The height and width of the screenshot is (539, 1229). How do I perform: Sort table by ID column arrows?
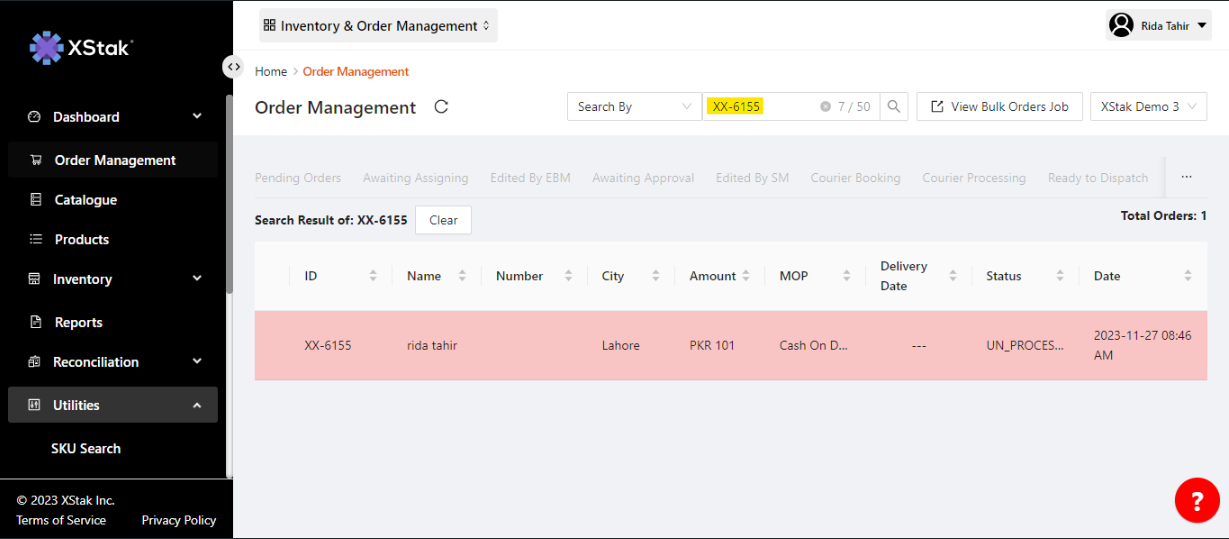coord(373,276)
